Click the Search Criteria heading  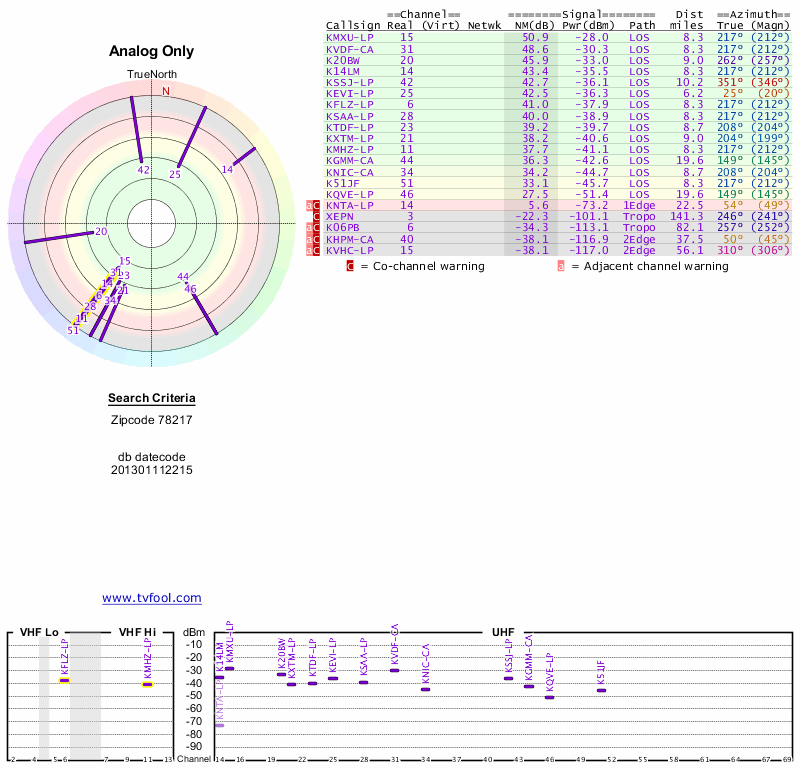[151, 399]
